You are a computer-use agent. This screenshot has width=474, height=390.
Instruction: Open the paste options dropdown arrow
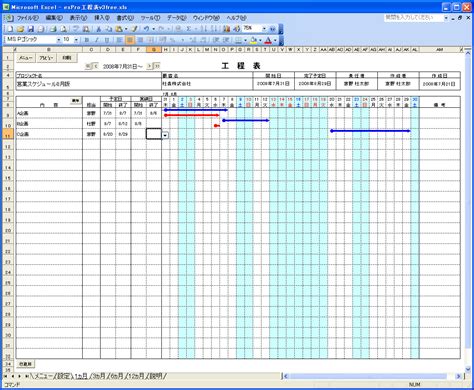point(126,29)
